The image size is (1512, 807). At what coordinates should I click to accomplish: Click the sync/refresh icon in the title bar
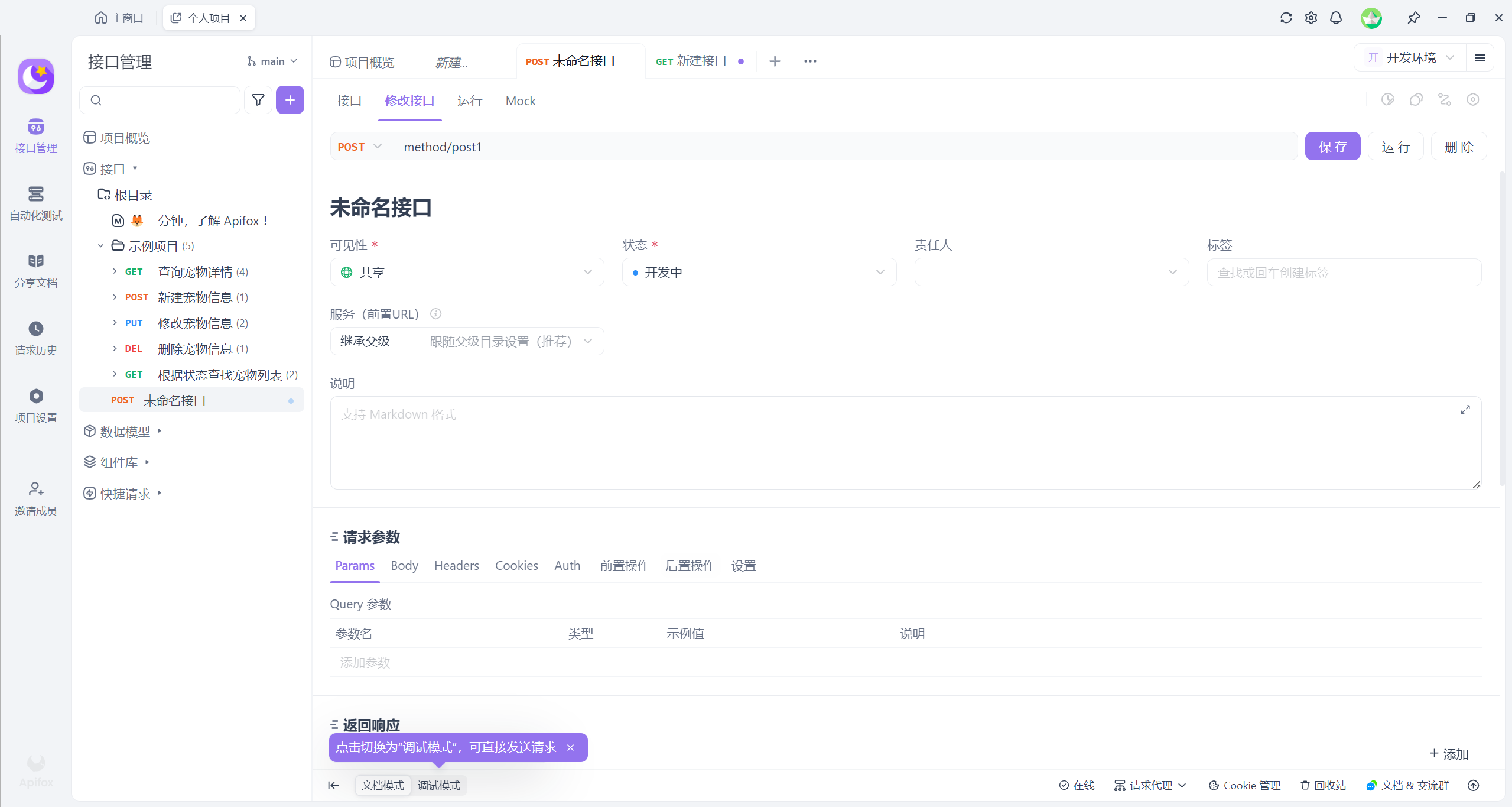pyautogui.click(x=1286, y=18)
